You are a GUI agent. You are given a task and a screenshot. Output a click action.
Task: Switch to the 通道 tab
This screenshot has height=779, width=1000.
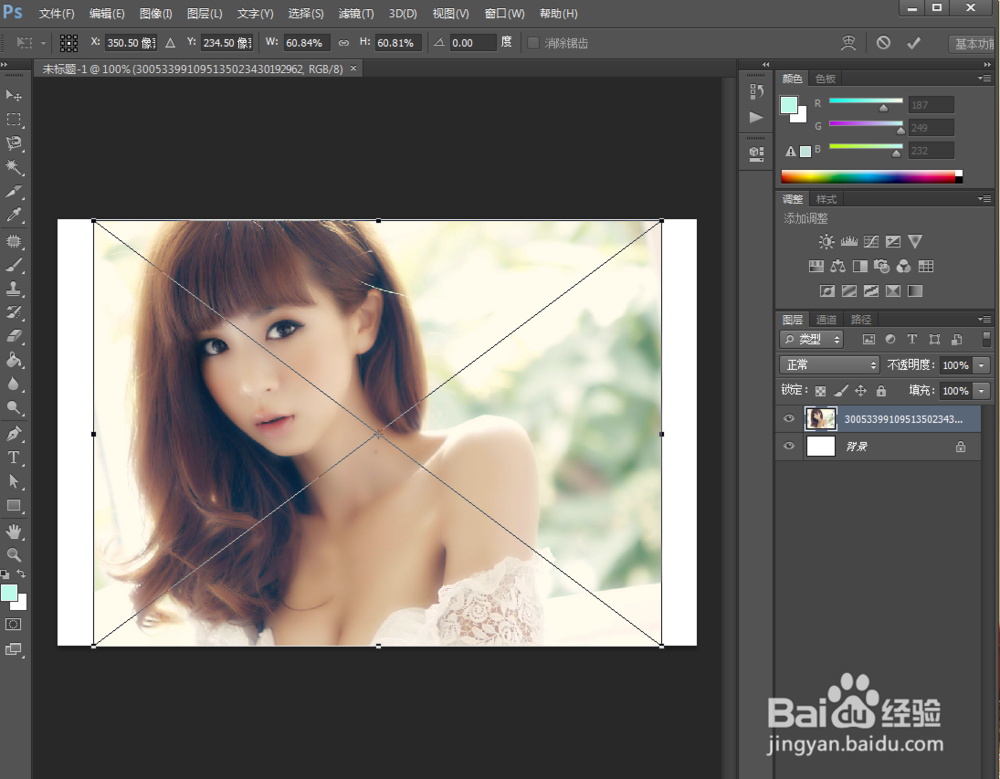click(826, 319)
